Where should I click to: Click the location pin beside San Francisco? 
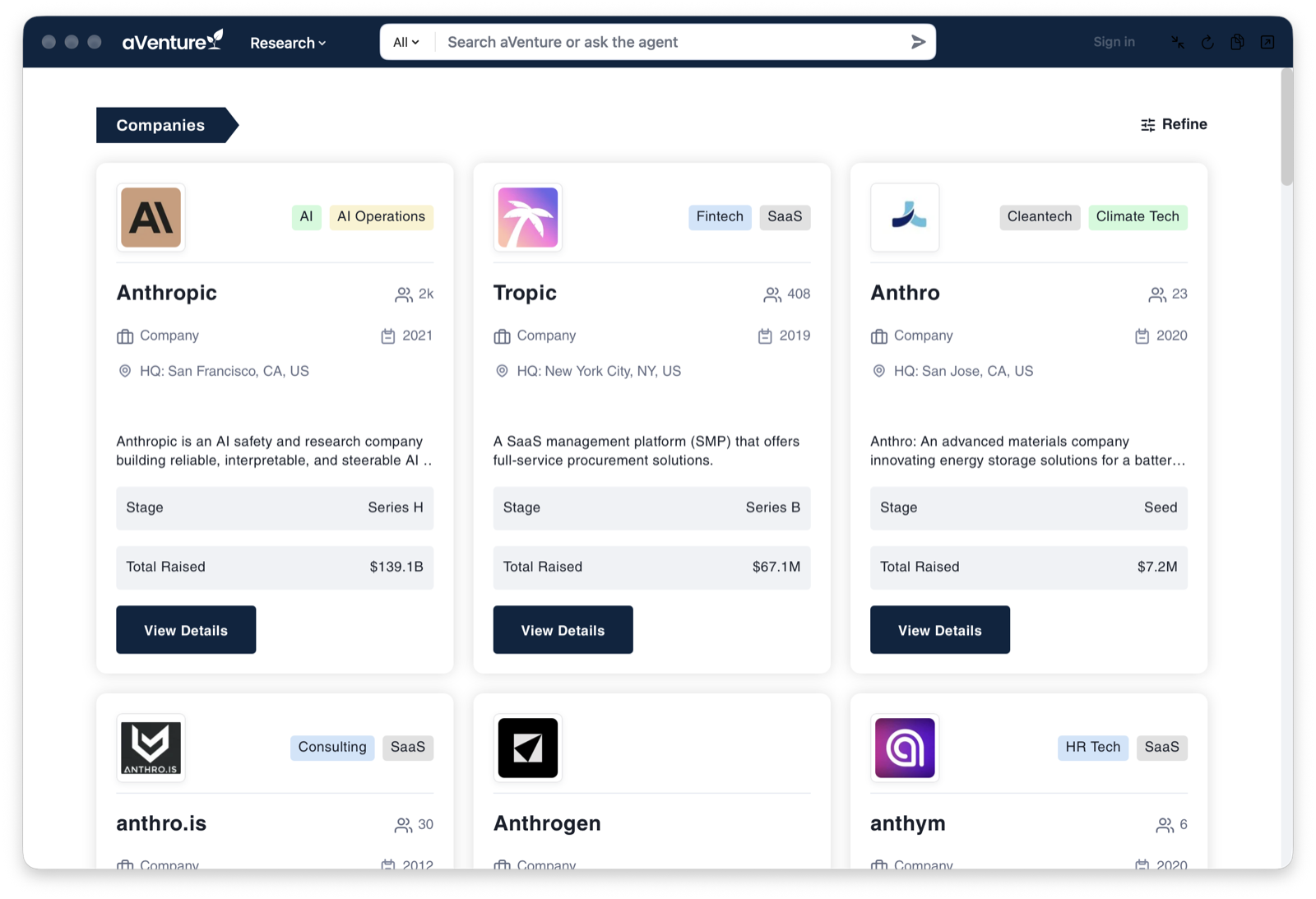tap(125, 371)
